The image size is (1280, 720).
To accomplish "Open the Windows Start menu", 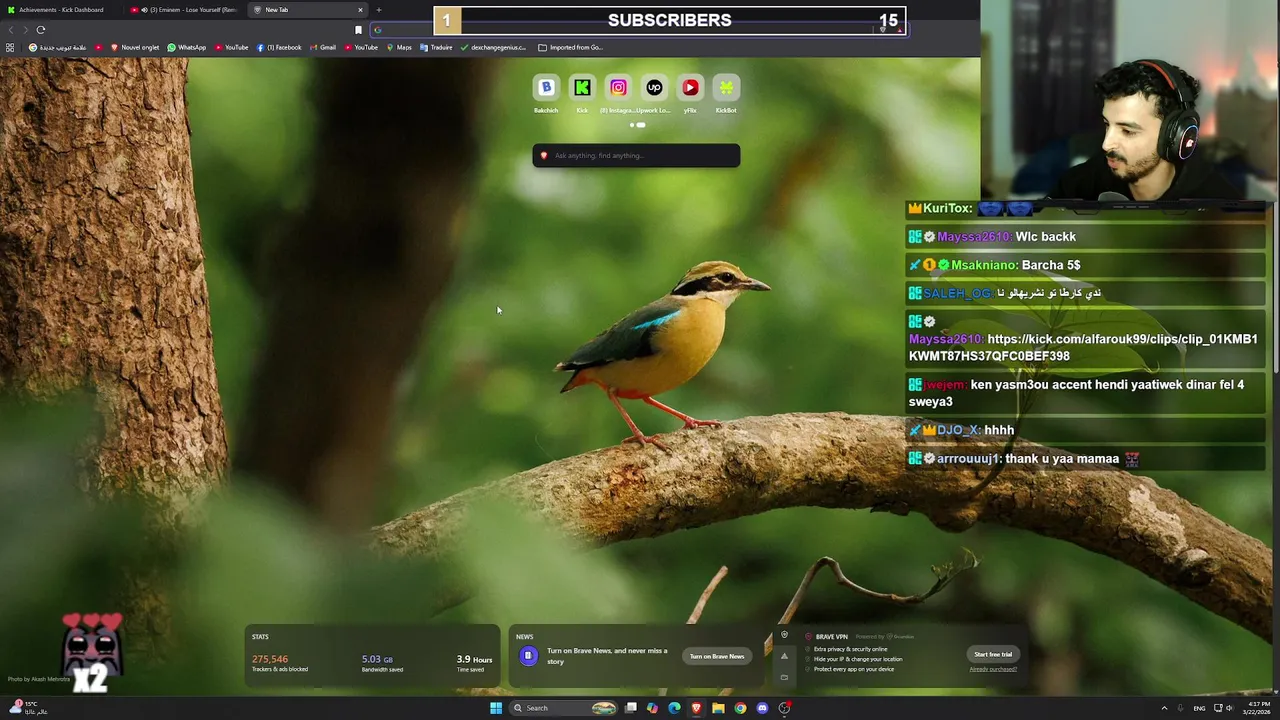I will click(496, 708).
